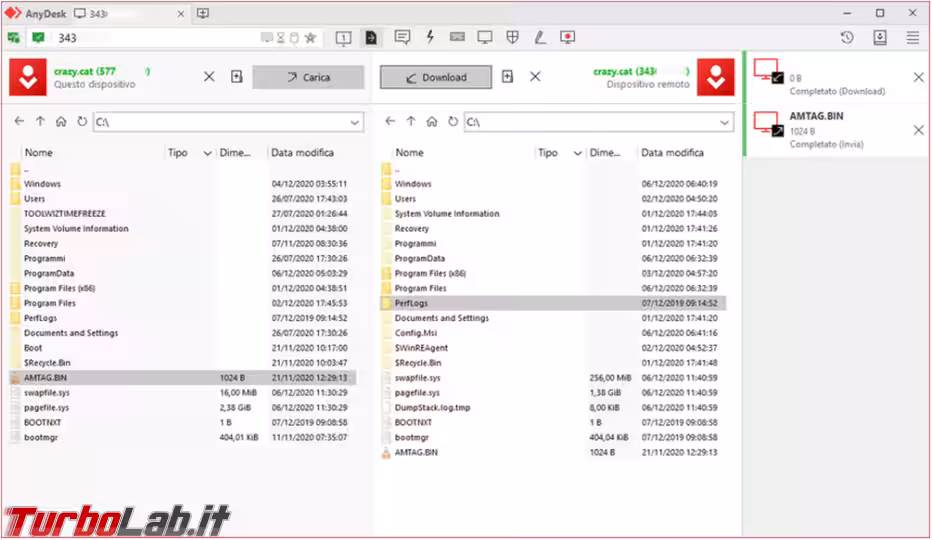Expand the local path C:\ dropdown

click(x=355, y=123)
